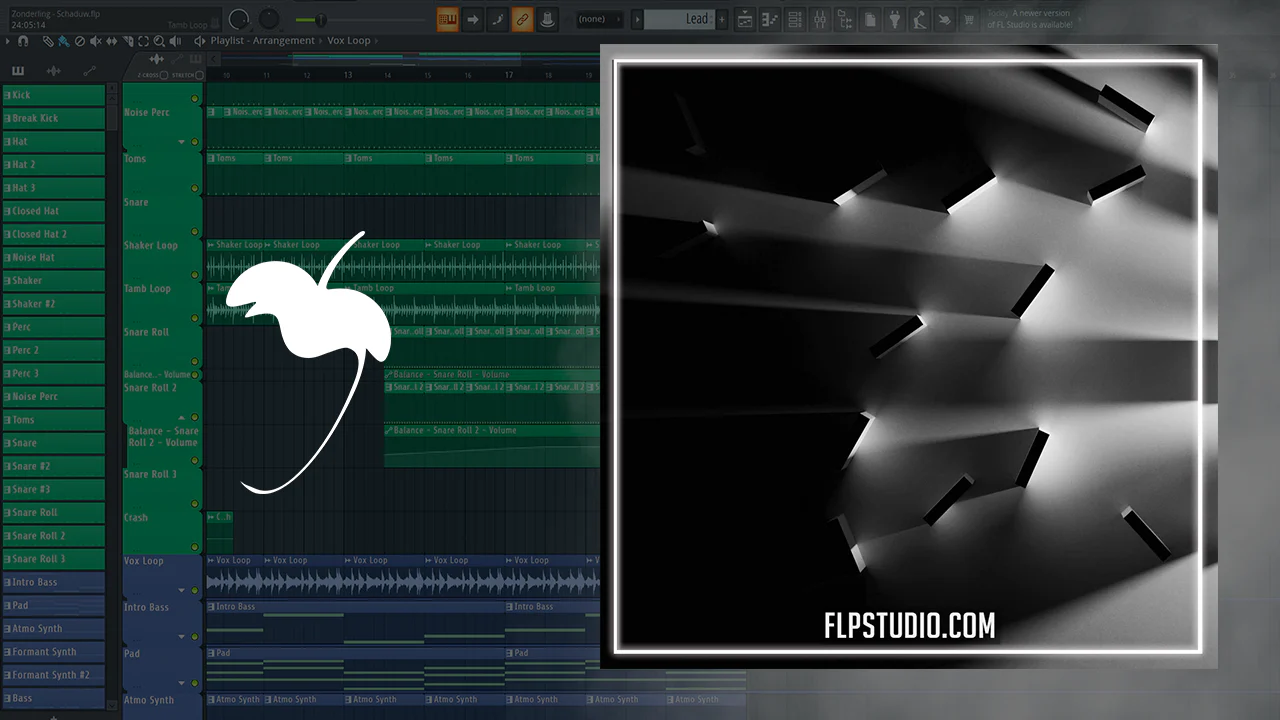Adjust the green tempo/pitch slider handle
Screen dimensions: 1280x720
(x=321, y=19)
